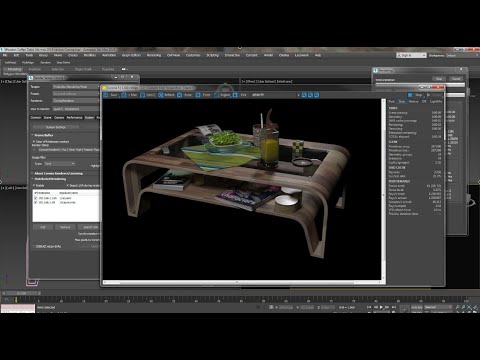Open the Preset dropdown in Render Setup
480x360 pixels.
[x=76, y=94]
